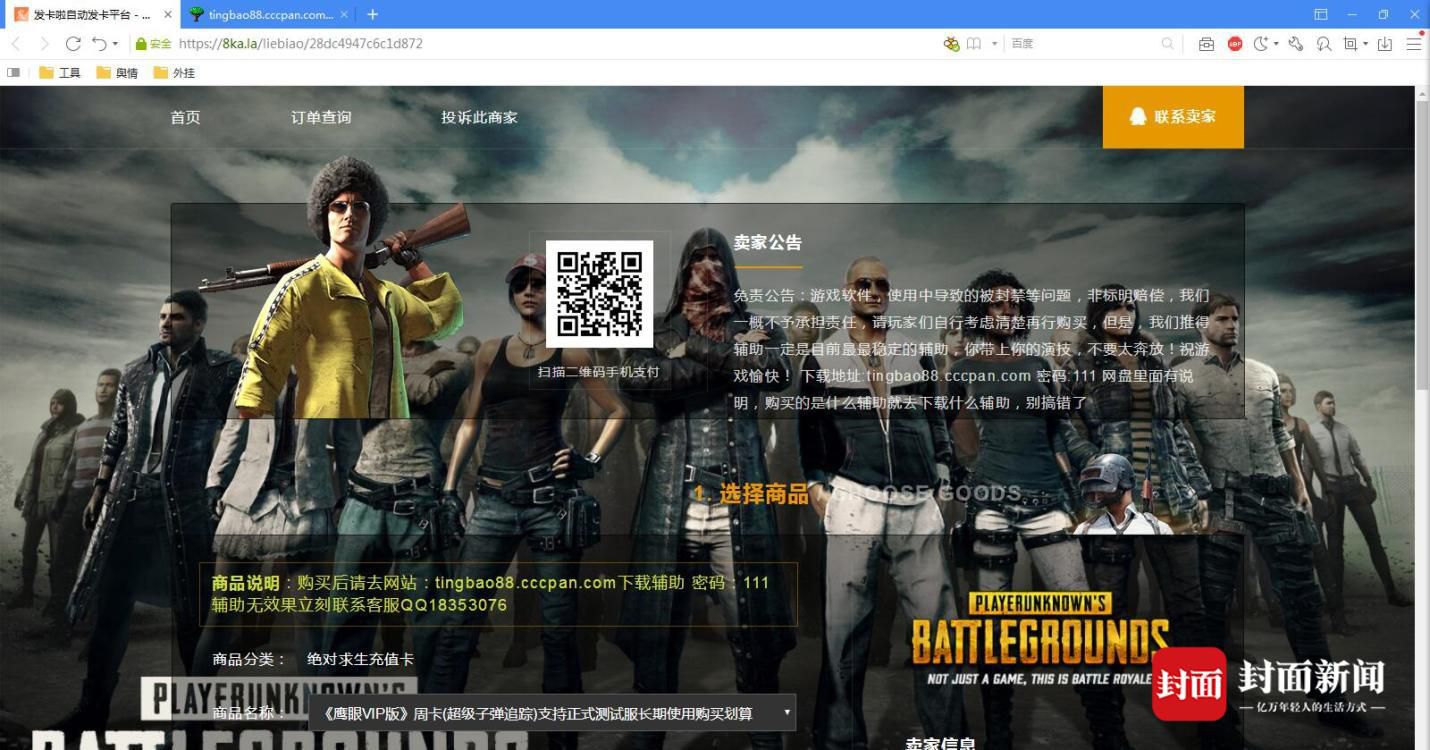Viewport: 1430px width, 750px height.
Task: Toggle night mode moon icon
Action: (x=1261, y=44)
